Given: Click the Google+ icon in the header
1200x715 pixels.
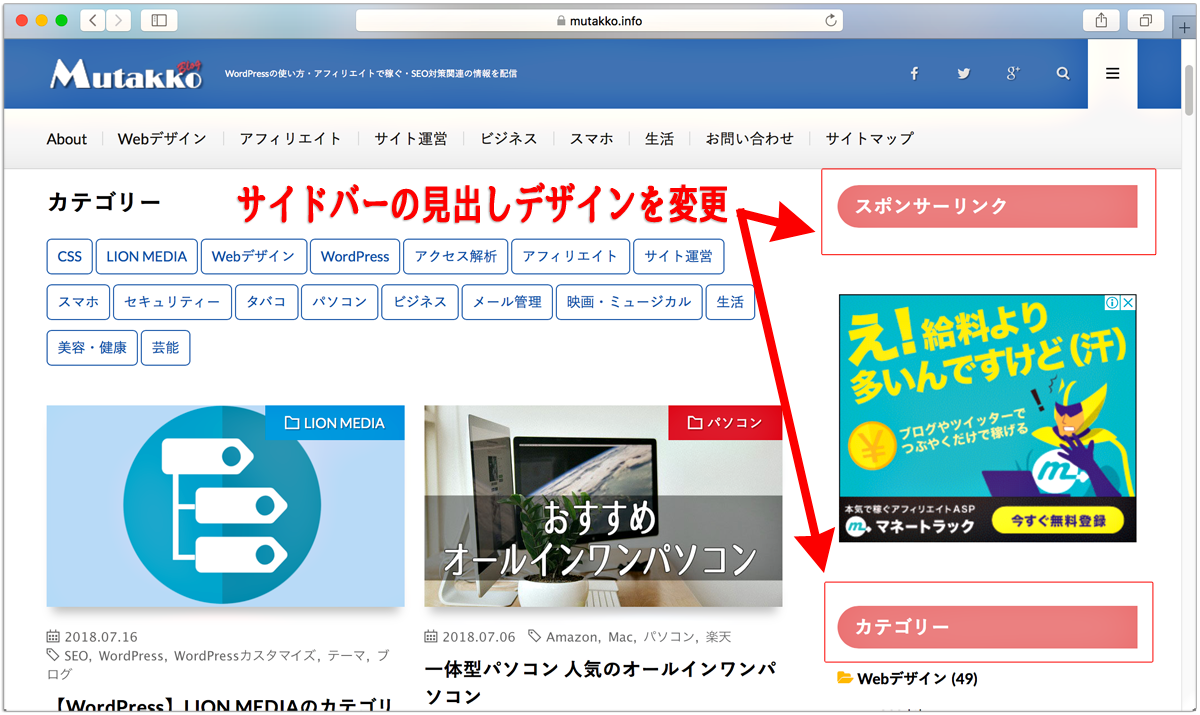Looking at the screenshot, I should click(1013, 73).
